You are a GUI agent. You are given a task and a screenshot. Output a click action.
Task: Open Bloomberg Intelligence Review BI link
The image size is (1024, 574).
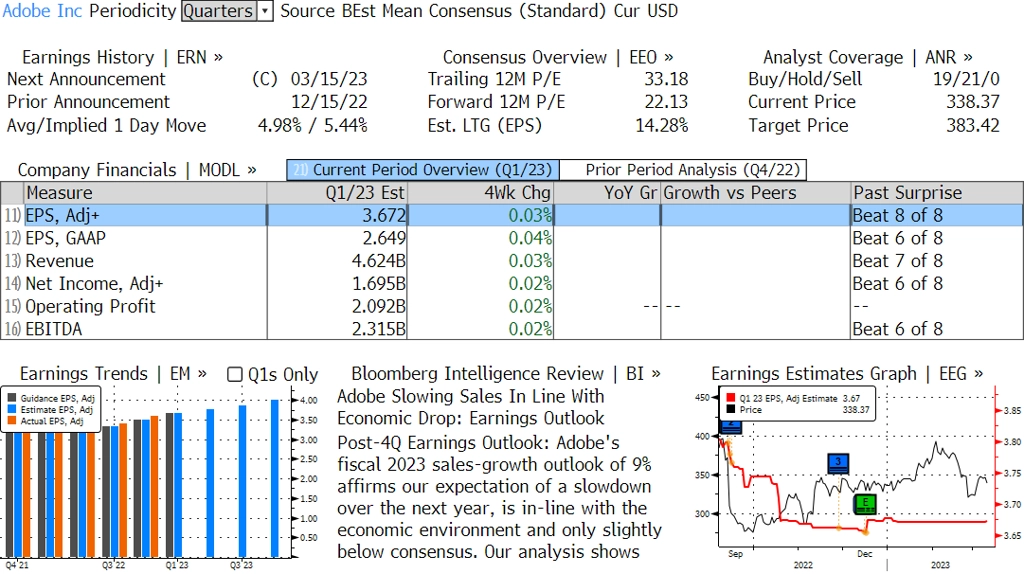pos(506,374)
